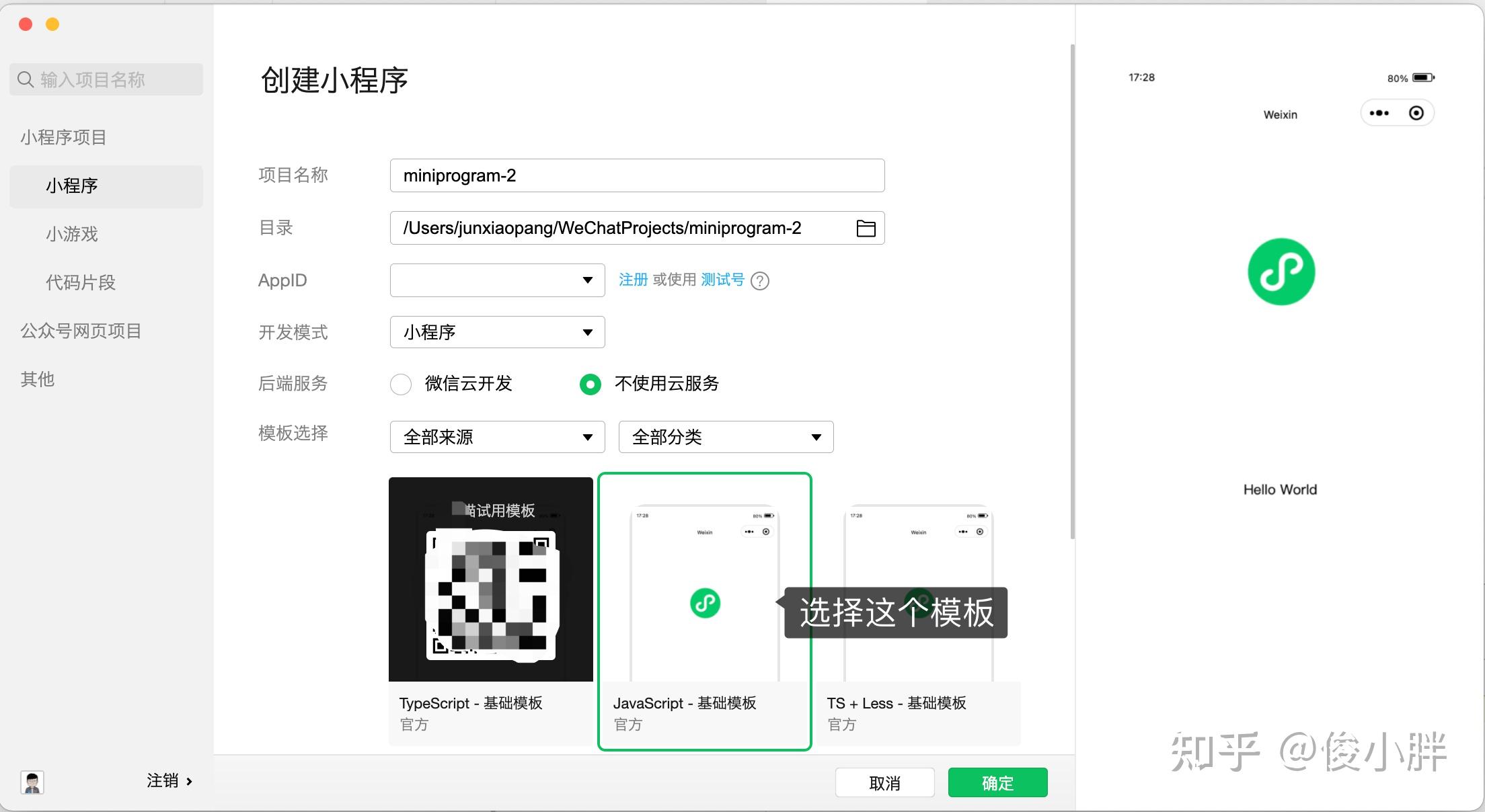The image size is (1485, 812).
Task: Select 小程序 in the sidebar
Action: [x=106, y=186]
